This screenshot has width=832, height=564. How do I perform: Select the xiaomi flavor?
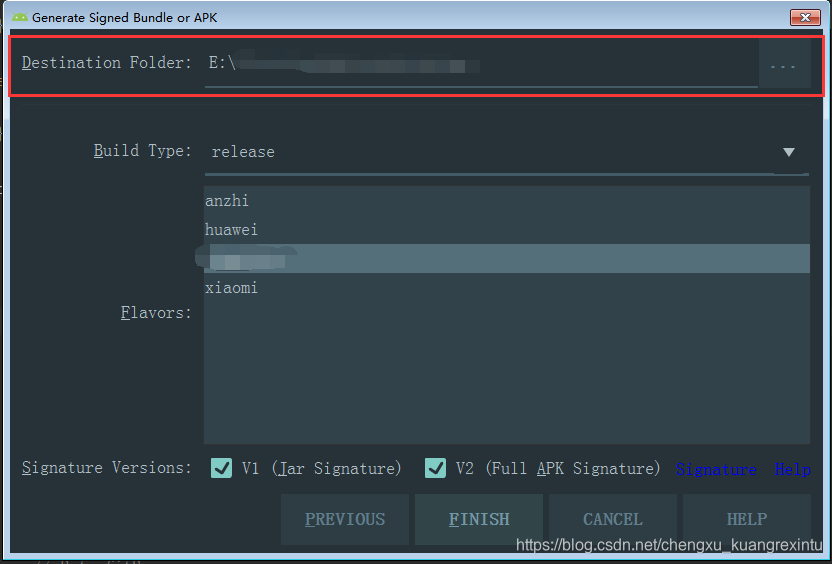[507, 288]
